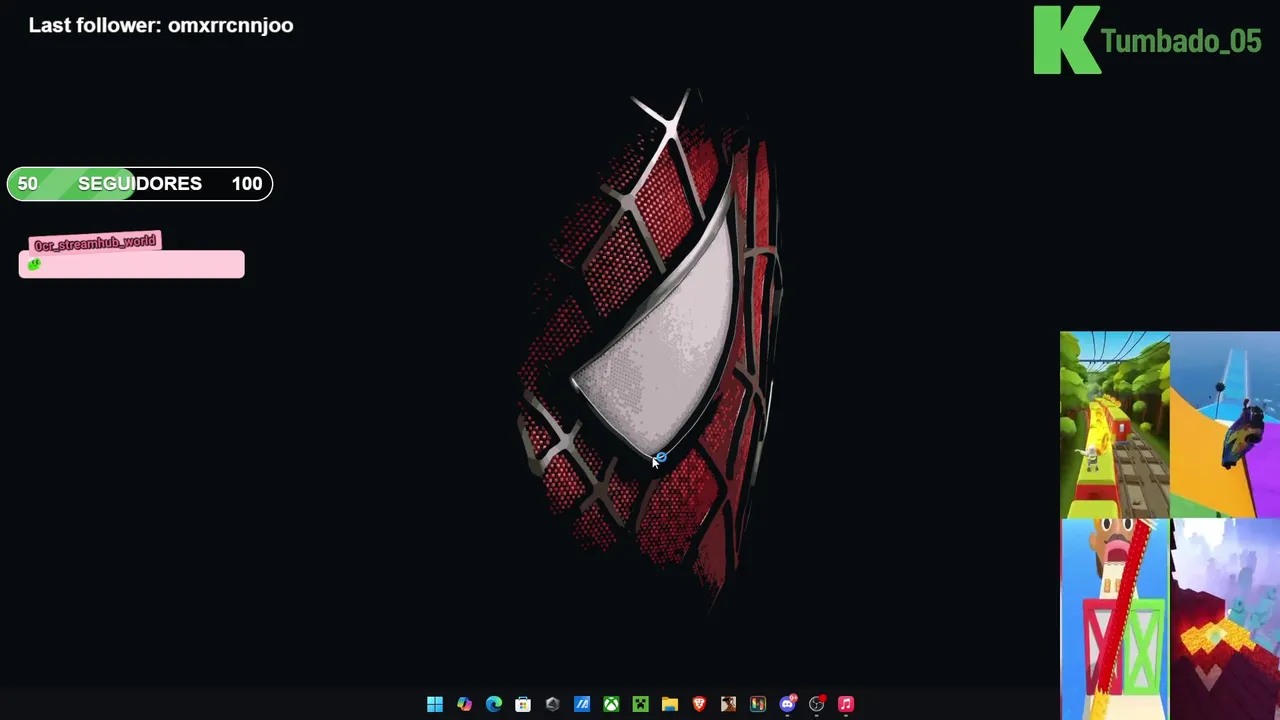Launch the Xbox app
The image size is (1280, 720).
coord(611,704)
